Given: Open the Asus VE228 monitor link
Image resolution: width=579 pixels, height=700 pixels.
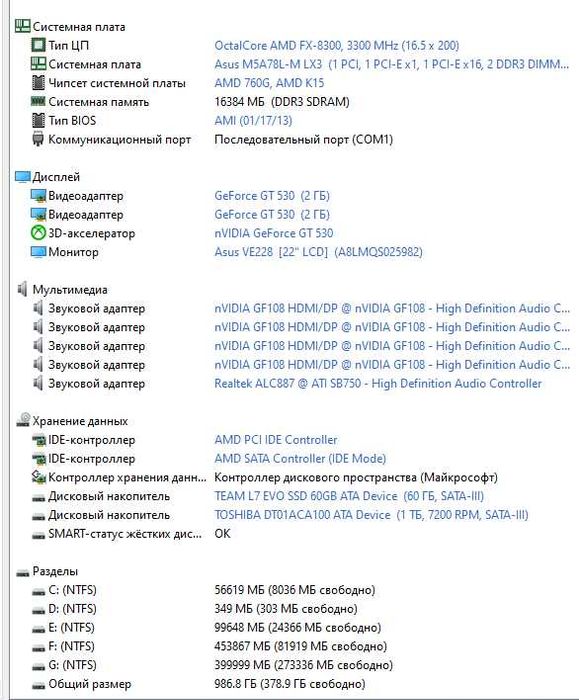Looking at the screenshot, I should pyautogui.click(x=318, y=252).
